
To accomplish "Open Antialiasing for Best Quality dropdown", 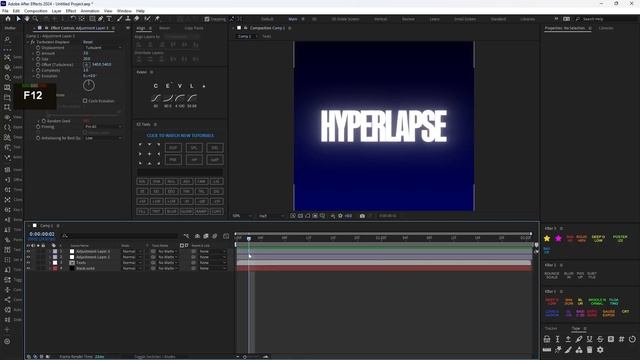I will tap(102, 138).
